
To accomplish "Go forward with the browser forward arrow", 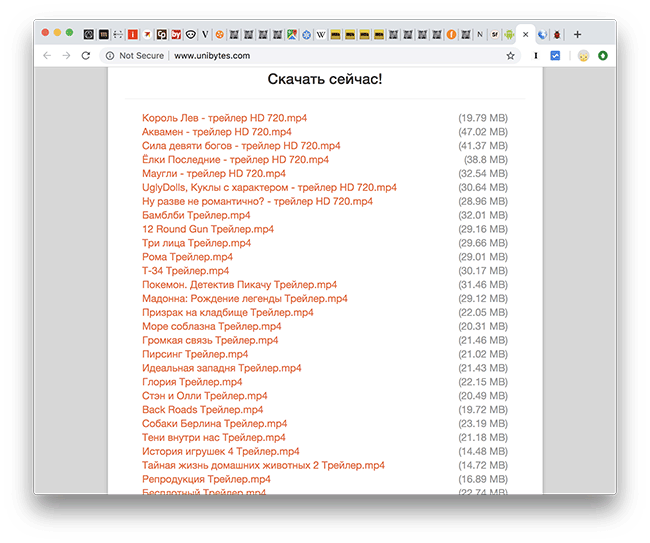I will coord(66,56).
